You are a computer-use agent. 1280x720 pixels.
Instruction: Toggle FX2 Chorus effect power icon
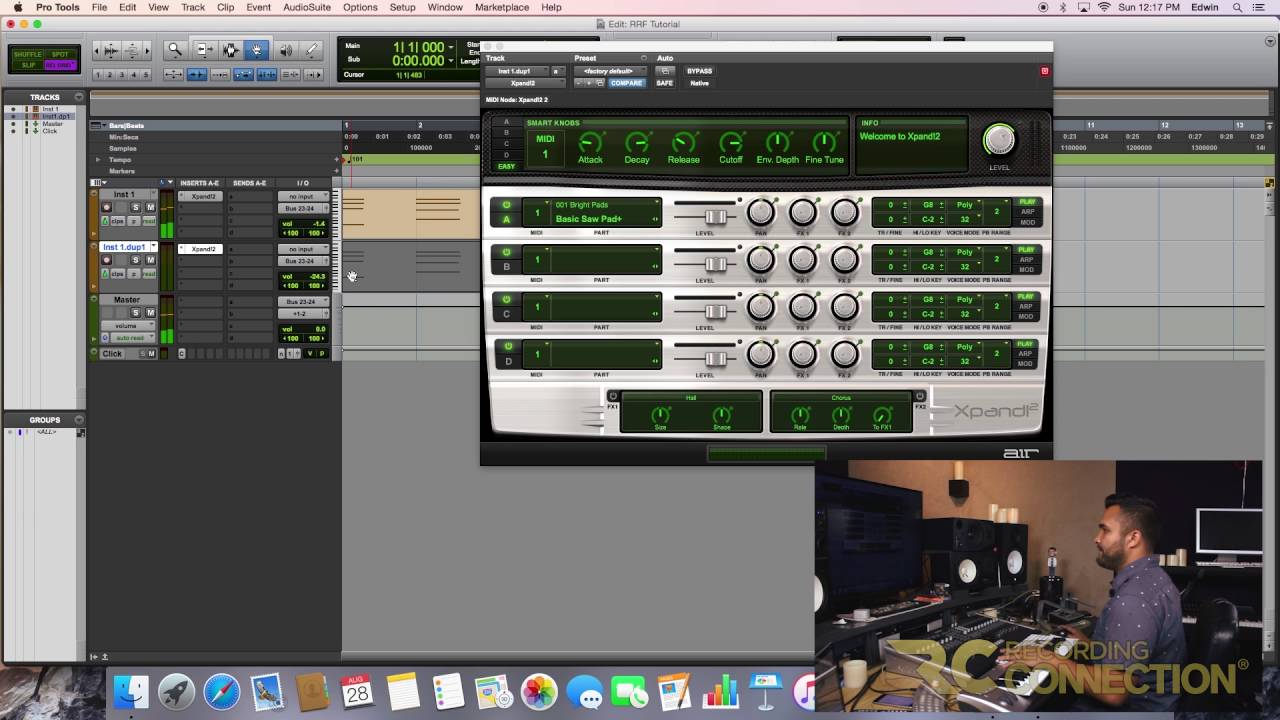pyautogui.click(x=920, y=396)
